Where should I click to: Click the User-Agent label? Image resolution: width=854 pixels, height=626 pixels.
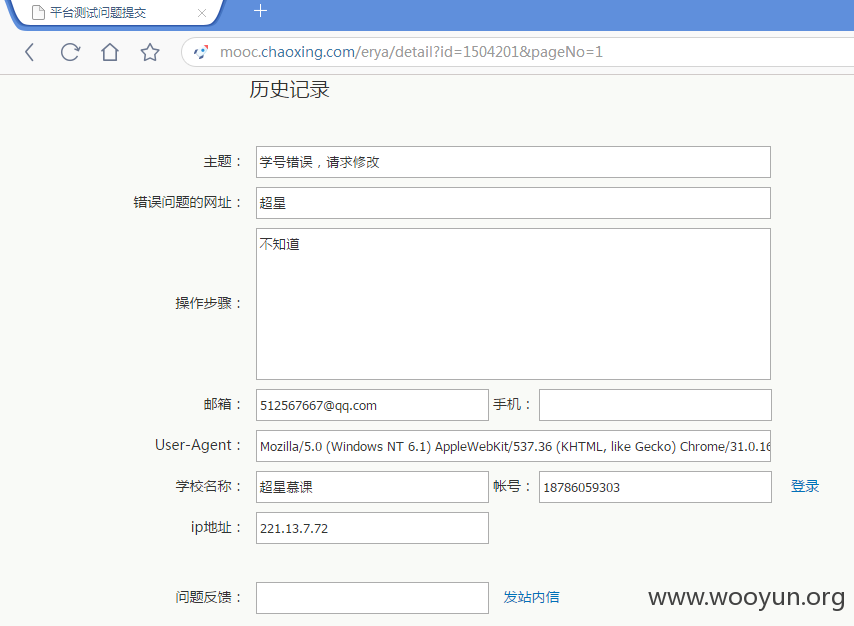click(198, 445)
